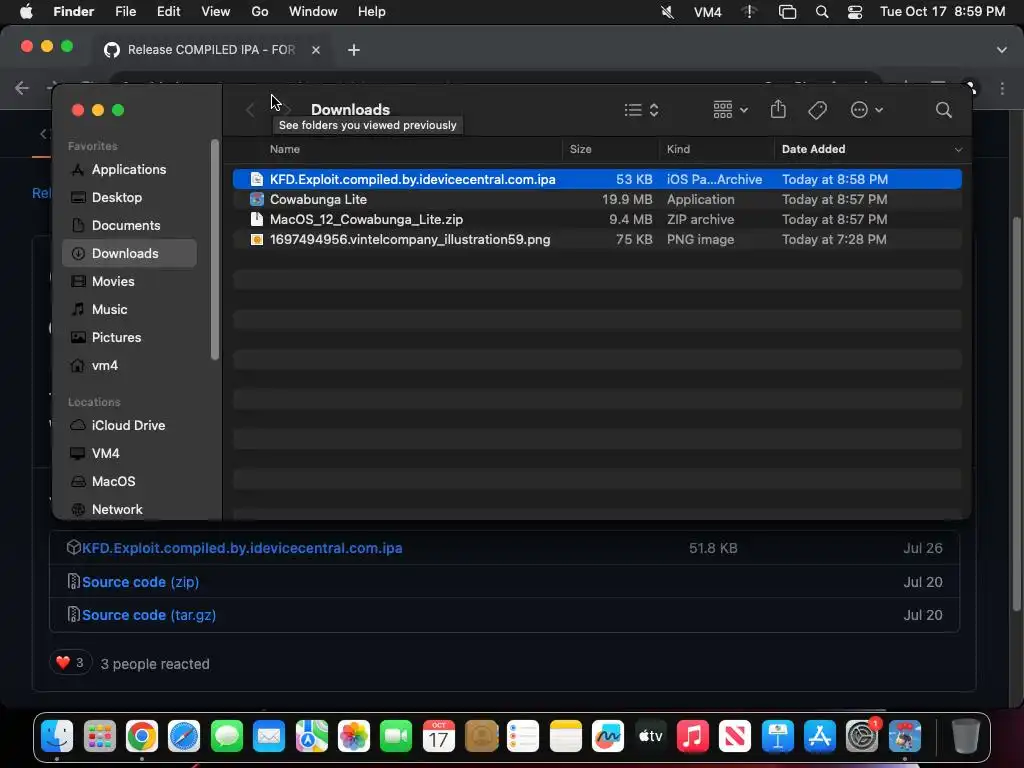Select MacOS_12_Cowabunga_Lite.zip file
Screen dimensions: 1024x768
[x=597, y=219]
